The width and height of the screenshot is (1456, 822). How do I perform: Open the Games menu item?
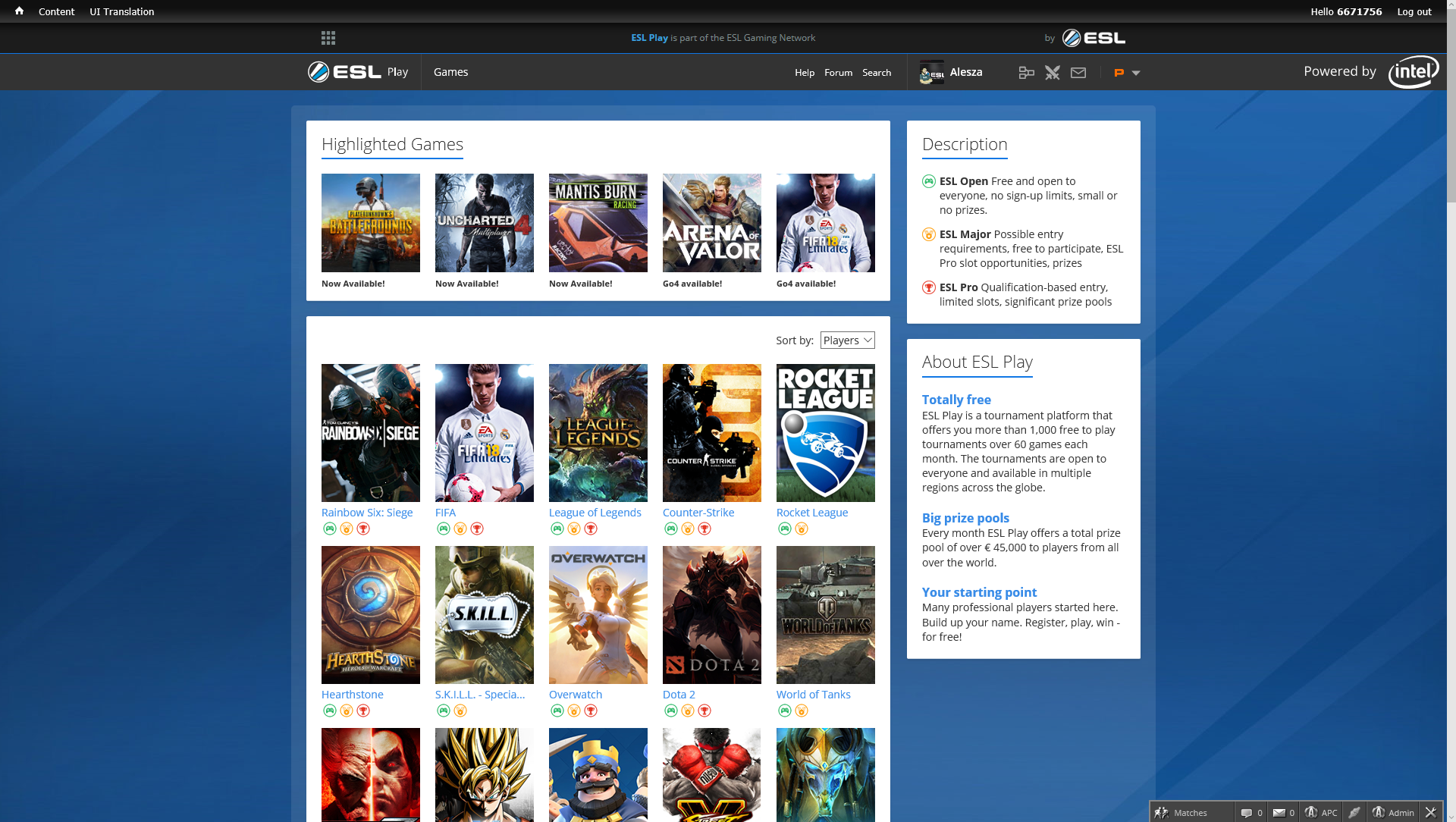[x=451, y=72]
